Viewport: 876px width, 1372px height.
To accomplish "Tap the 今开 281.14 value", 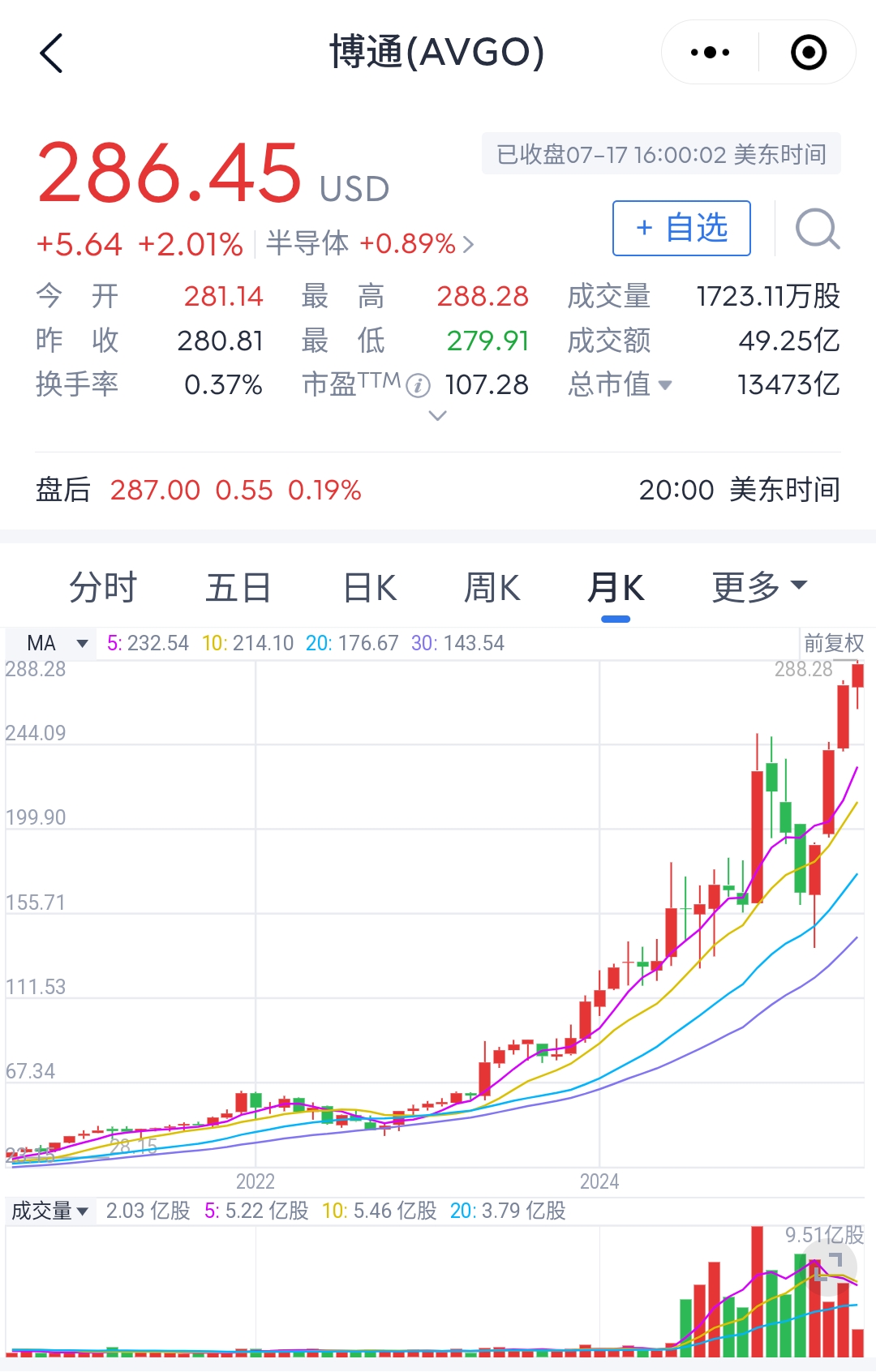I will point(223,297).
